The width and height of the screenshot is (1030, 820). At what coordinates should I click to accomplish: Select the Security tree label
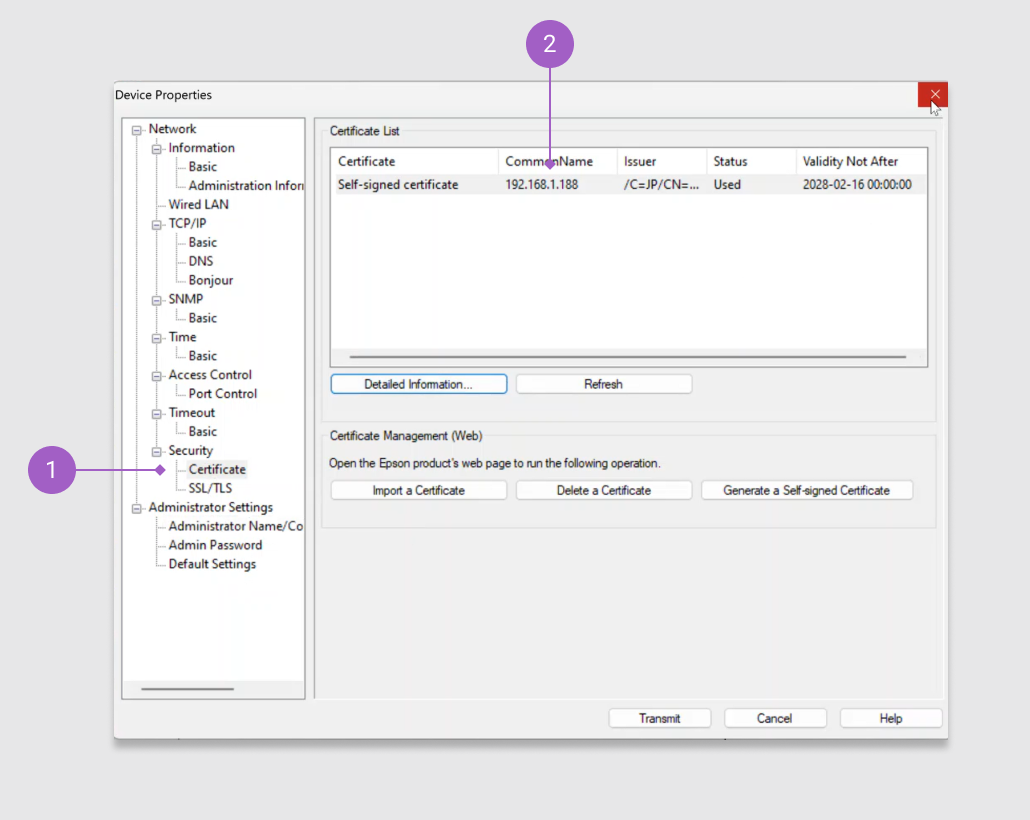190,451
